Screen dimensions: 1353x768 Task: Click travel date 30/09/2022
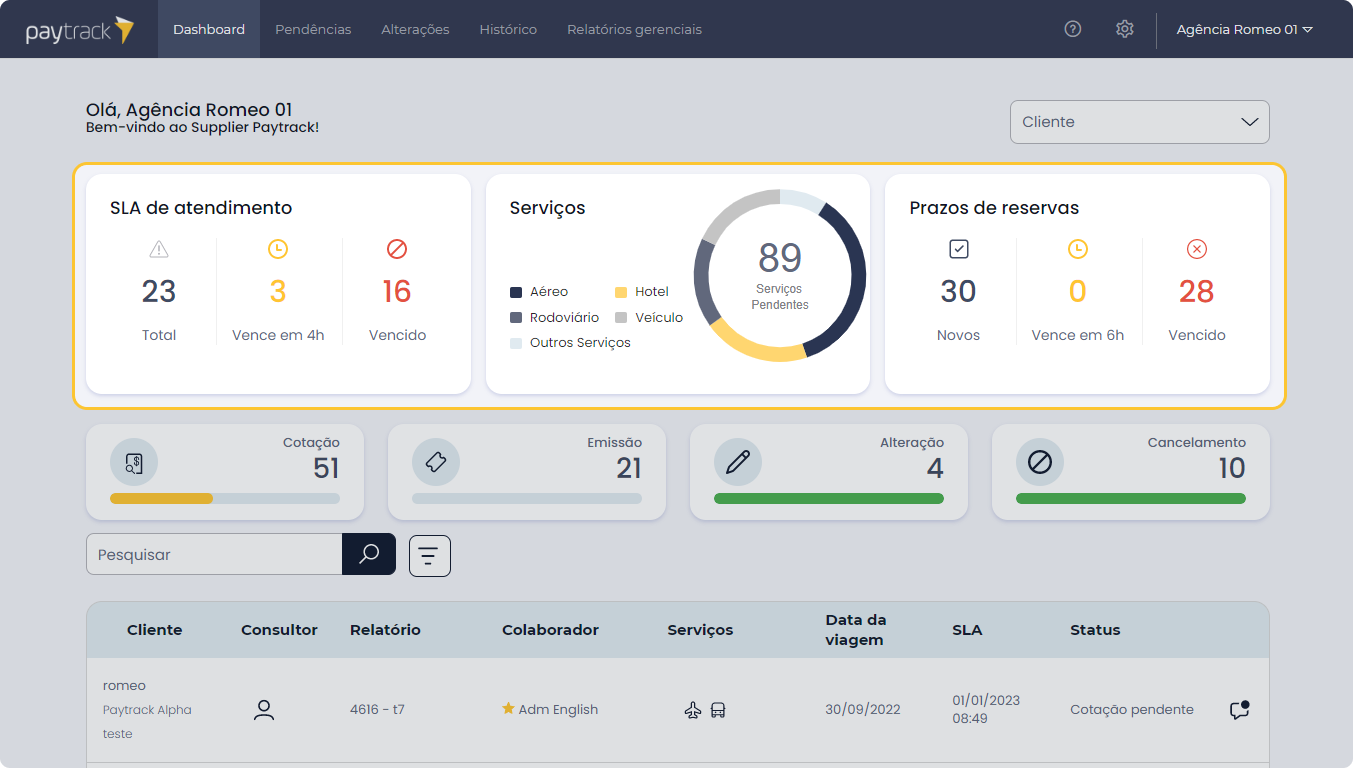[863, 710]
